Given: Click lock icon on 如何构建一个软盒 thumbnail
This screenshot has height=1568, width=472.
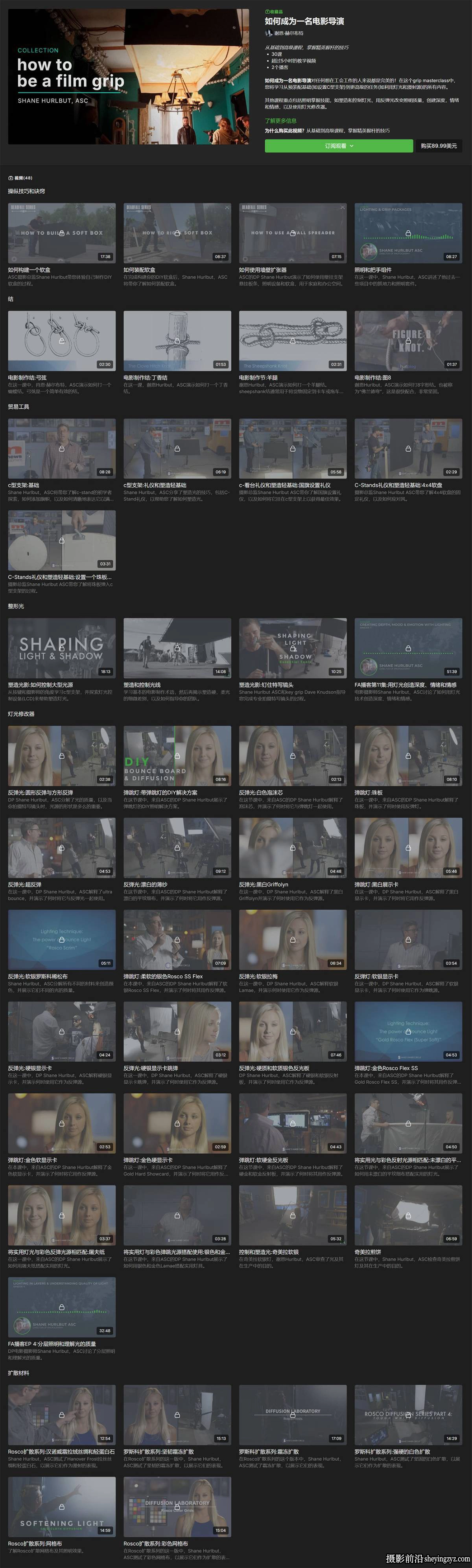Looking at the screenshot, I should (x=61, y=234).
